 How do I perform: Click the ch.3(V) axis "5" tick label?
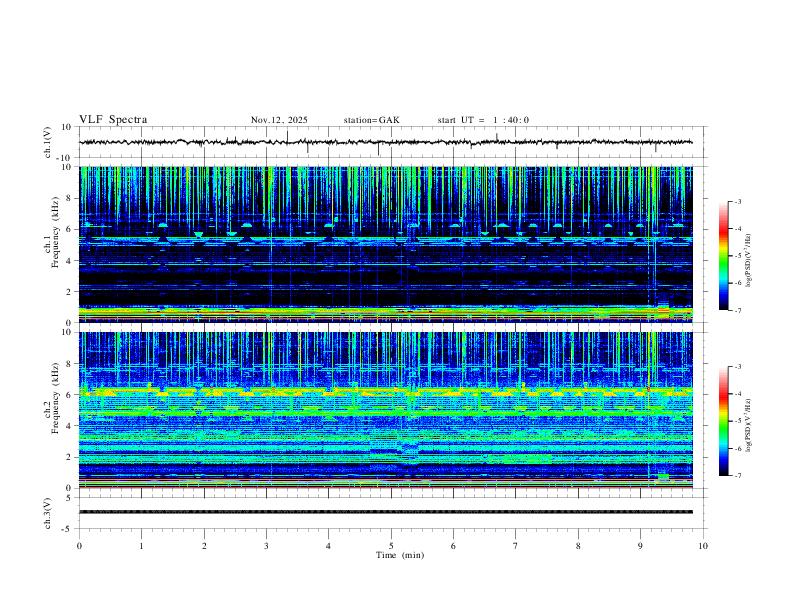point(70,498)
